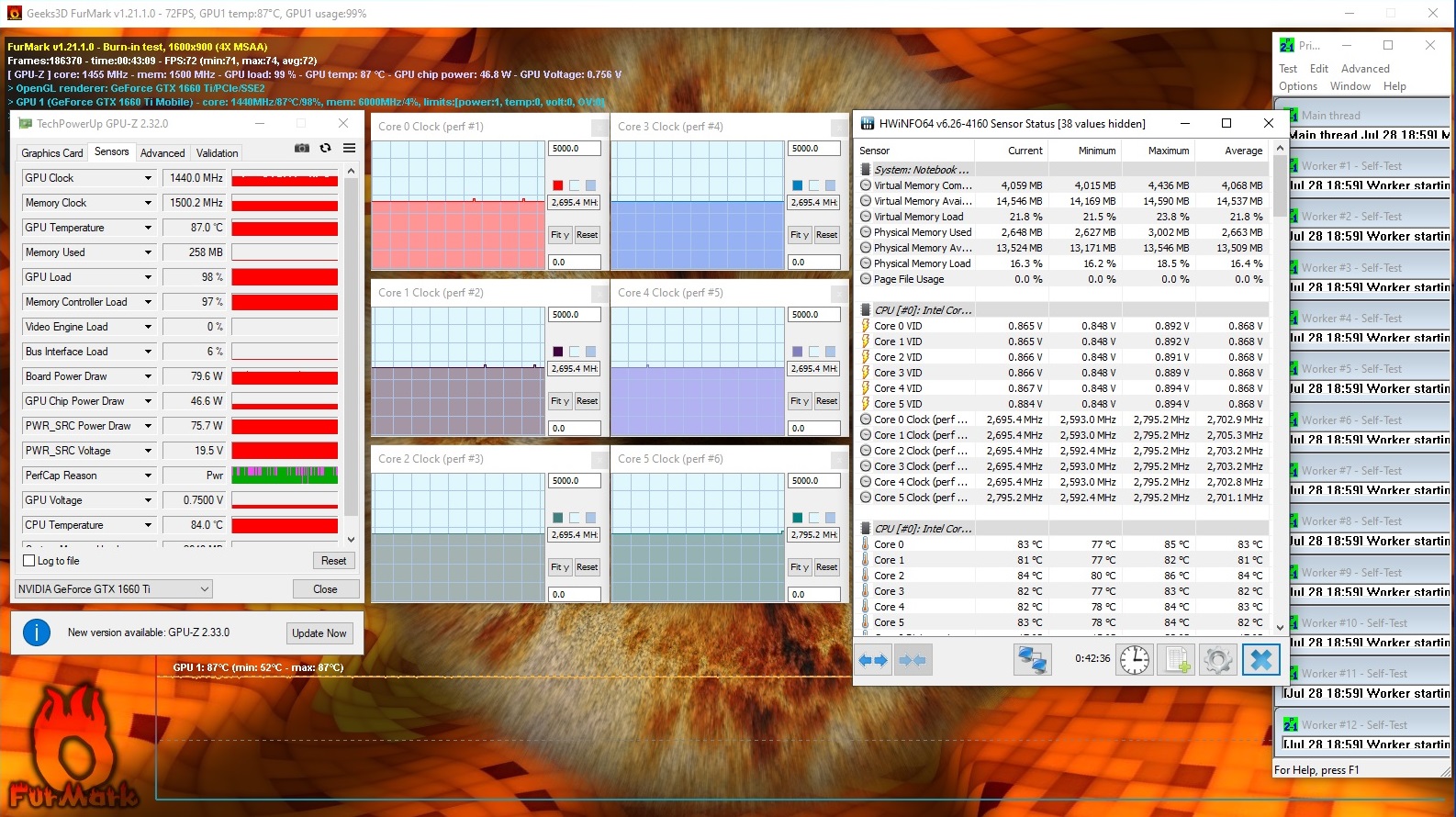This screenshot has height=817, width=1456.
Task: Click the Core 0 VID sensor icon
Action: [x=865, y=326]
